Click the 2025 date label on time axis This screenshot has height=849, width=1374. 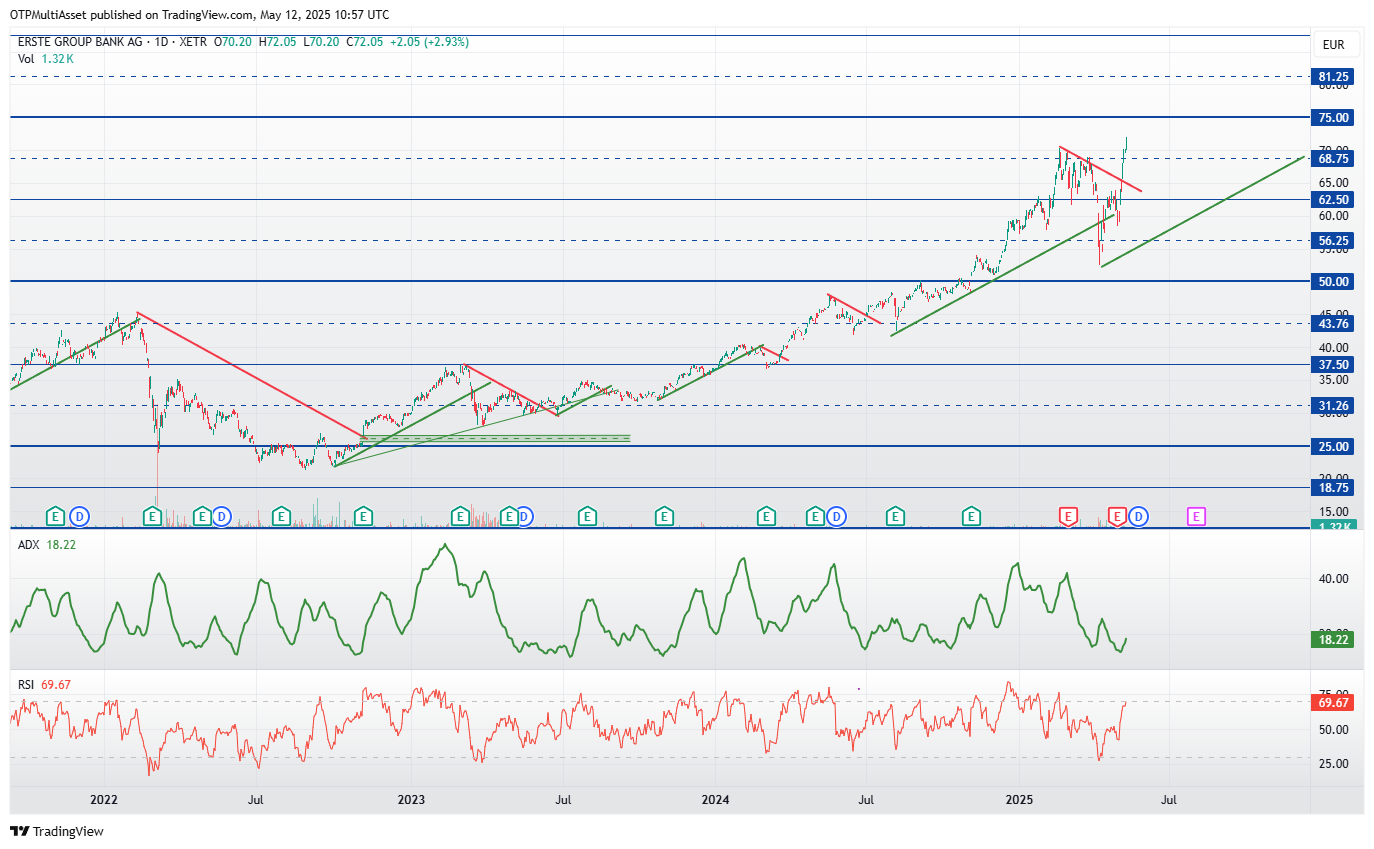tap(1019, 800)
